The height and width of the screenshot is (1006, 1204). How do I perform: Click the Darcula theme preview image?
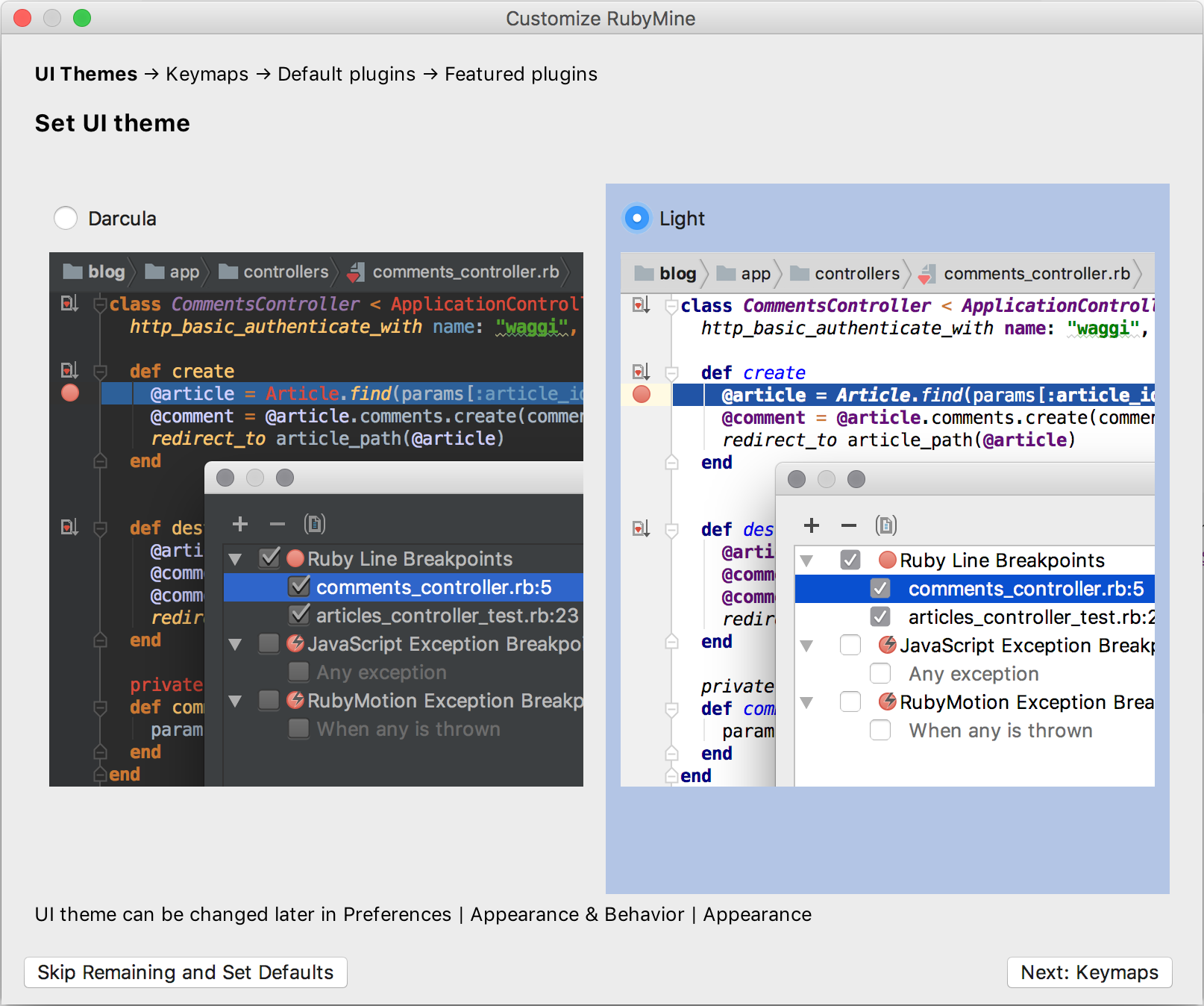pos(316,519)
